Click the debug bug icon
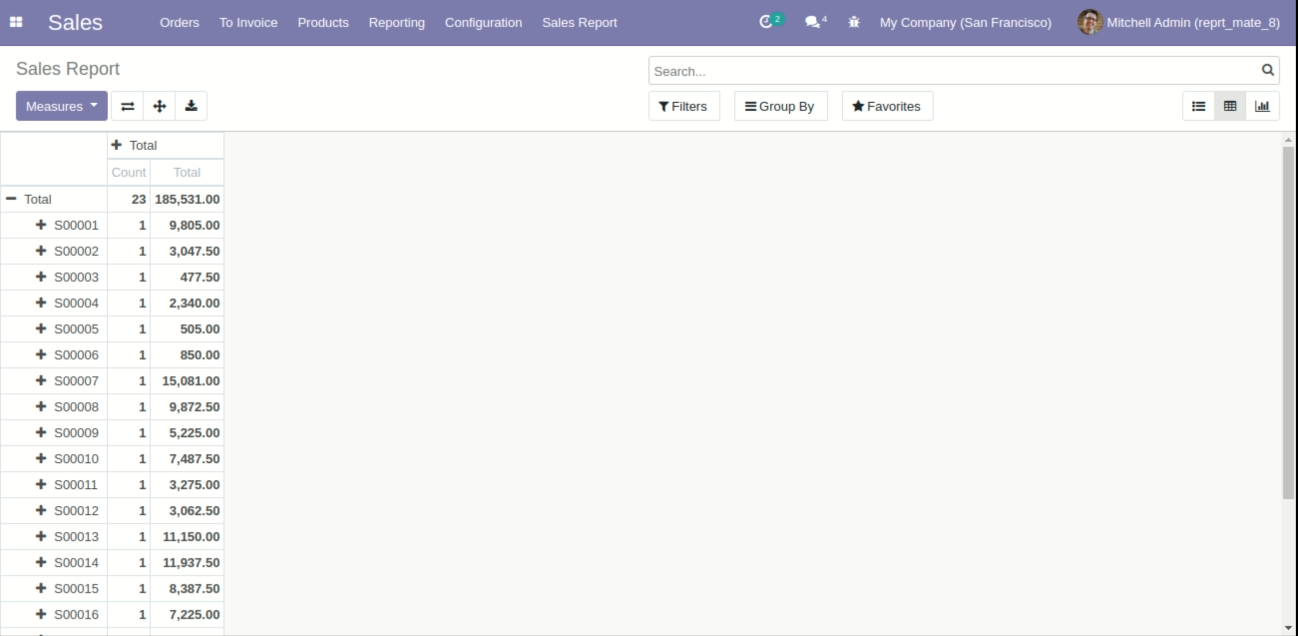This screenshot has height=636, width=1298. click(854, 22)
